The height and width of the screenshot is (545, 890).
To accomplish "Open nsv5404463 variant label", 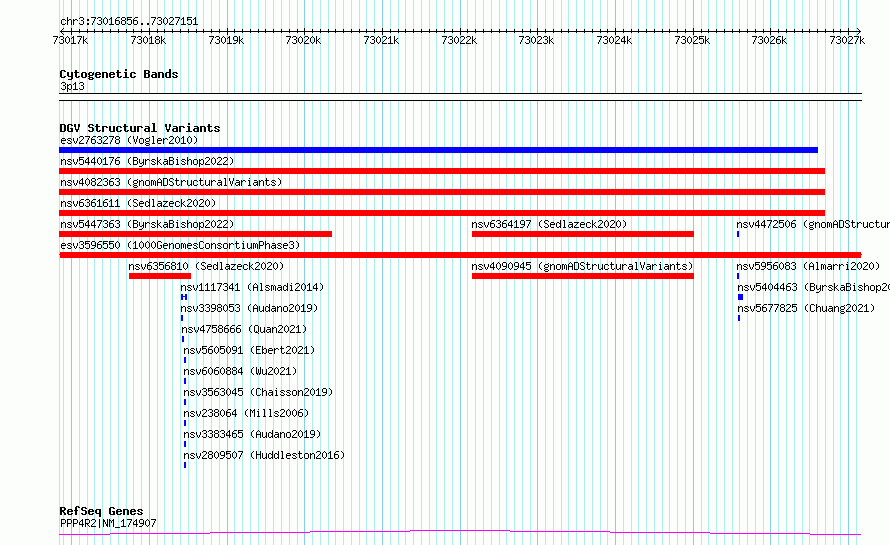I will pos(813,287).
